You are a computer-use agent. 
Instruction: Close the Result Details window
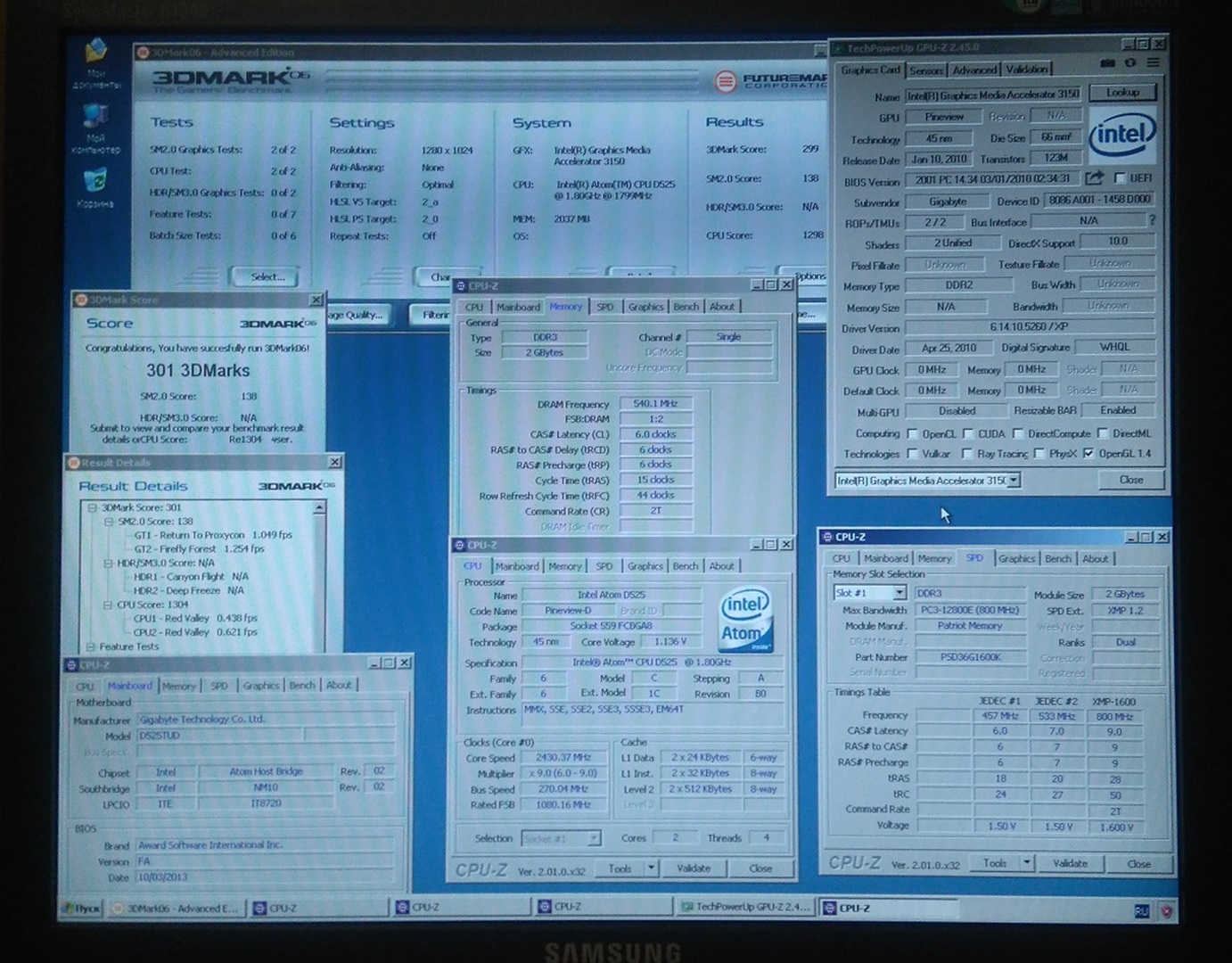coord(334,462)
